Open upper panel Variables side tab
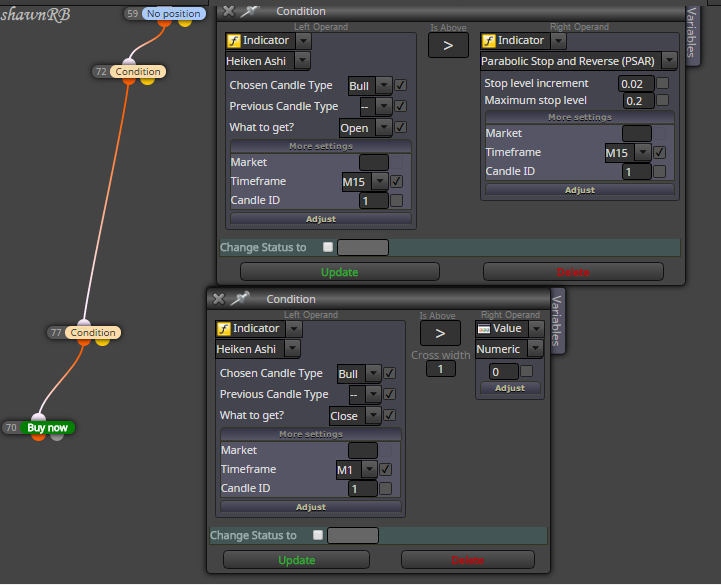The width and height of the screenshot is (721, 585). click(691, 33)
